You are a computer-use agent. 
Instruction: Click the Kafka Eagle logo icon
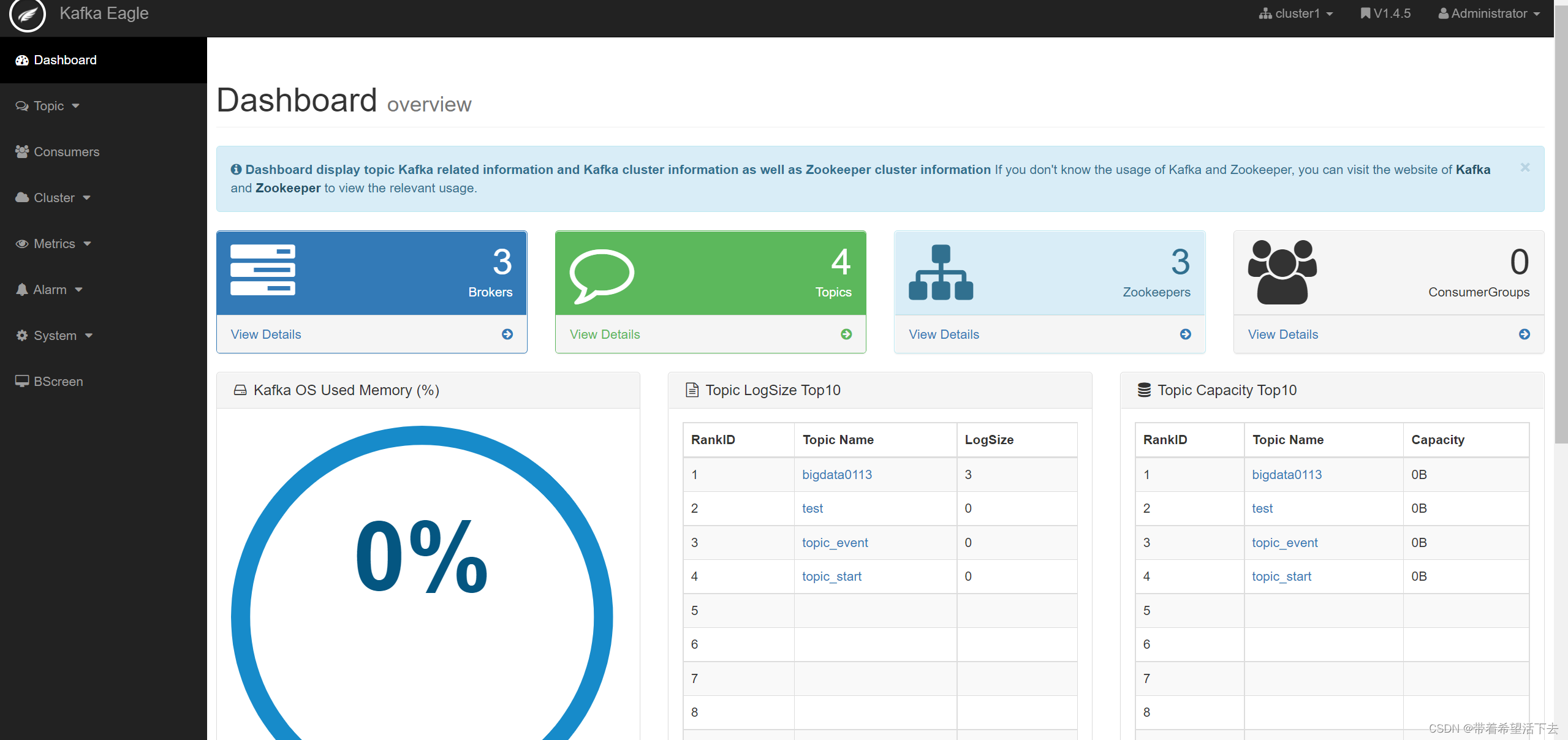[x=28, y=15]
